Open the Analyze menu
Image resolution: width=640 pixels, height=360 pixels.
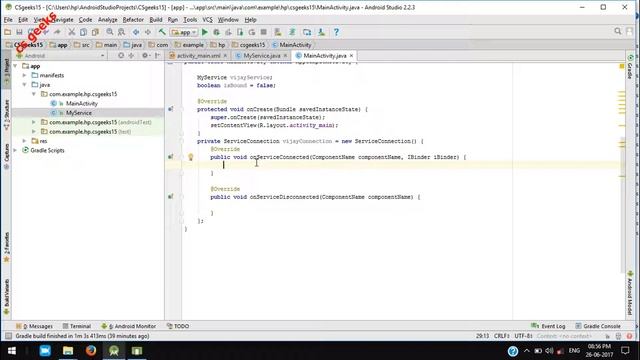click(107, 20)
